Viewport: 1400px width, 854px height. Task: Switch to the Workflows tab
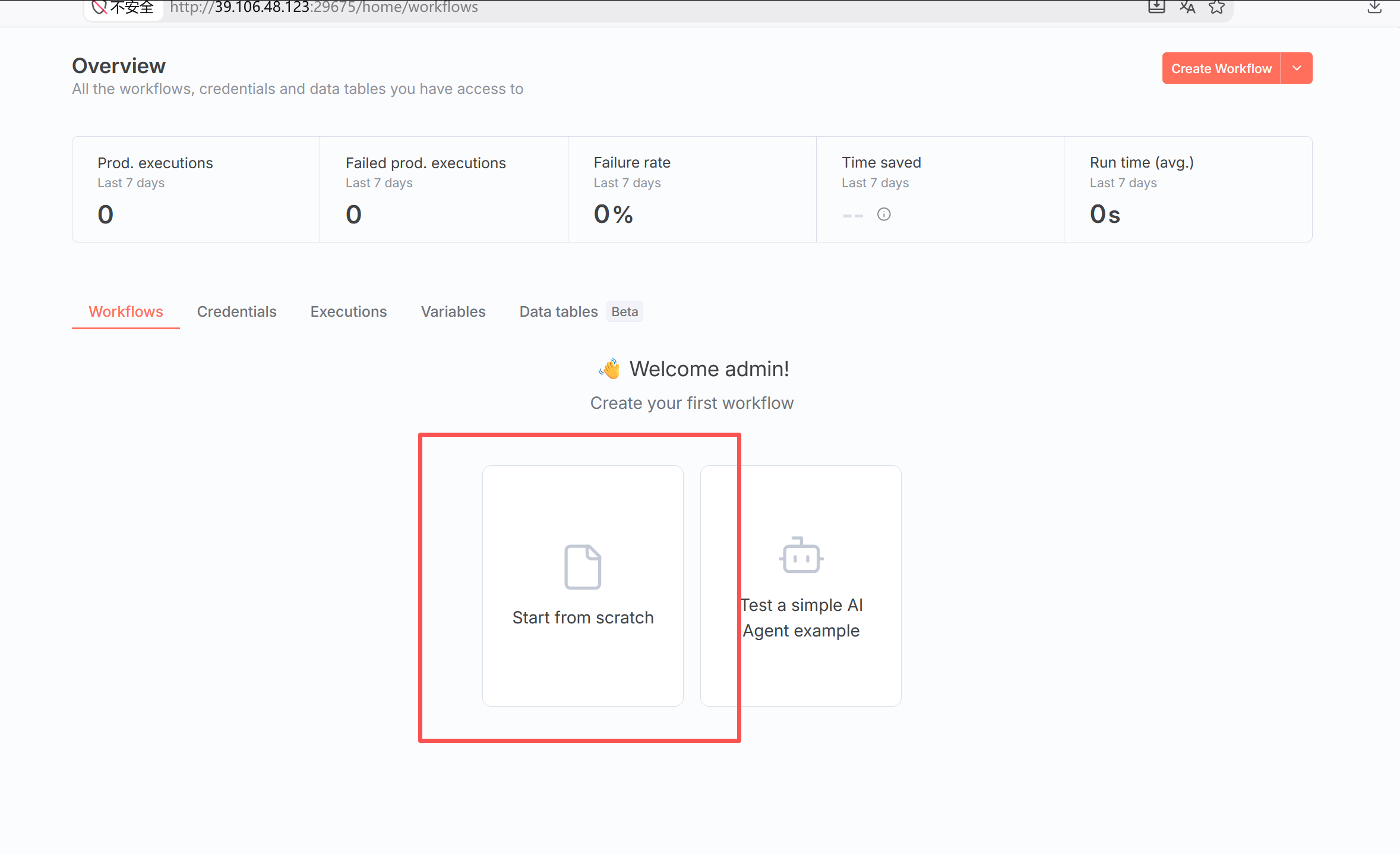(126, 311)
